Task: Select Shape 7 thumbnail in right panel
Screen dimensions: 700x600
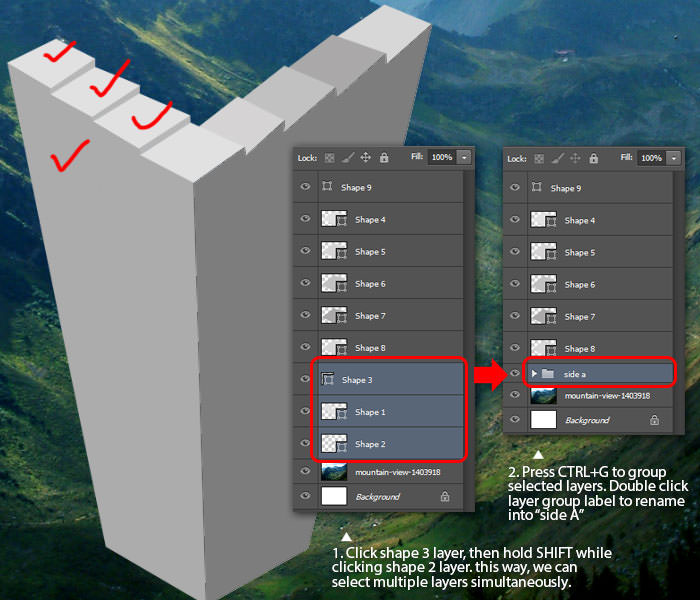Action: coord(543,316)
